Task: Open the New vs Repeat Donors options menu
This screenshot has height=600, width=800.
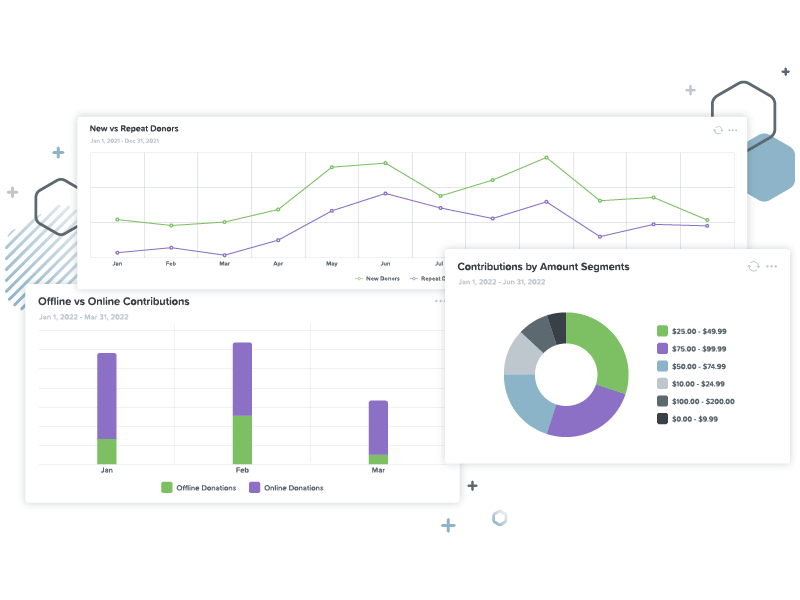Action: point(733,130)
